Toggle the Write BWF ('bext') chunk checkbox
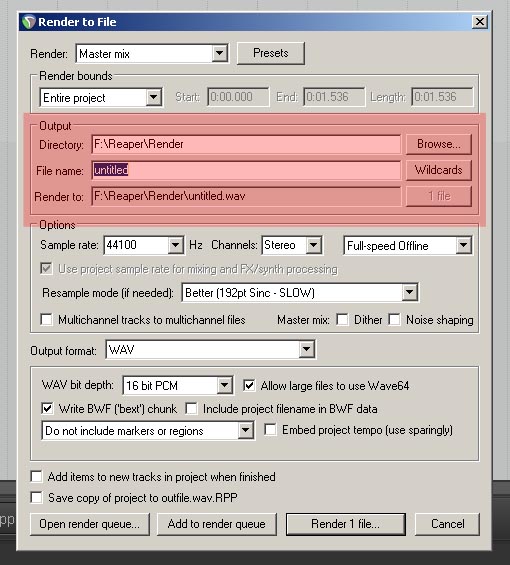The width and height of the screenshot is (510, 565). point(47,409)
